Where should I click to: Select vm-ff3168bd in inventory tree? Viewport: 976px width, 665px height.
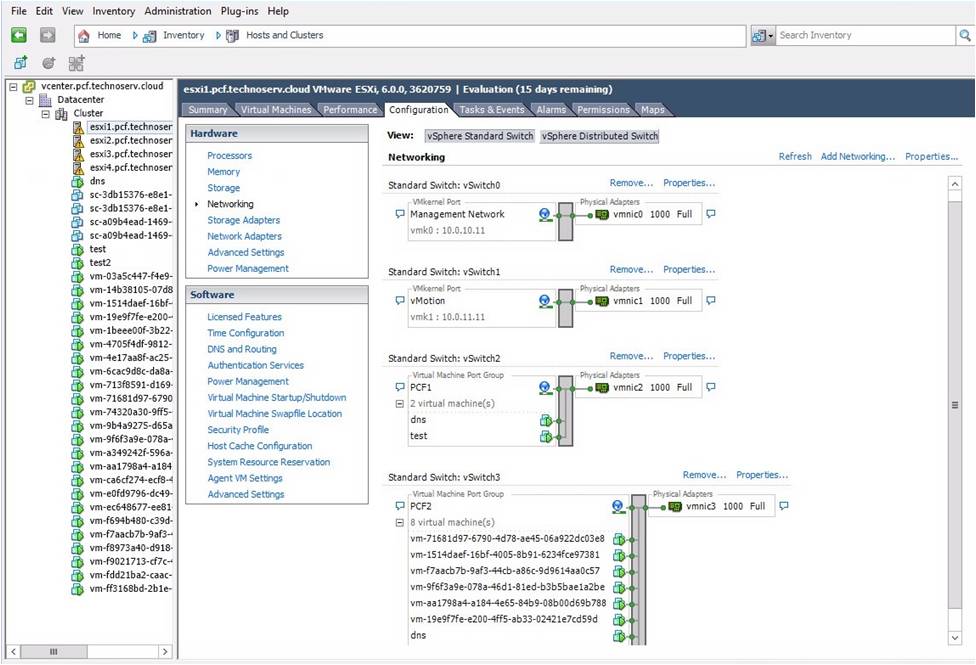tap(131, 589)
